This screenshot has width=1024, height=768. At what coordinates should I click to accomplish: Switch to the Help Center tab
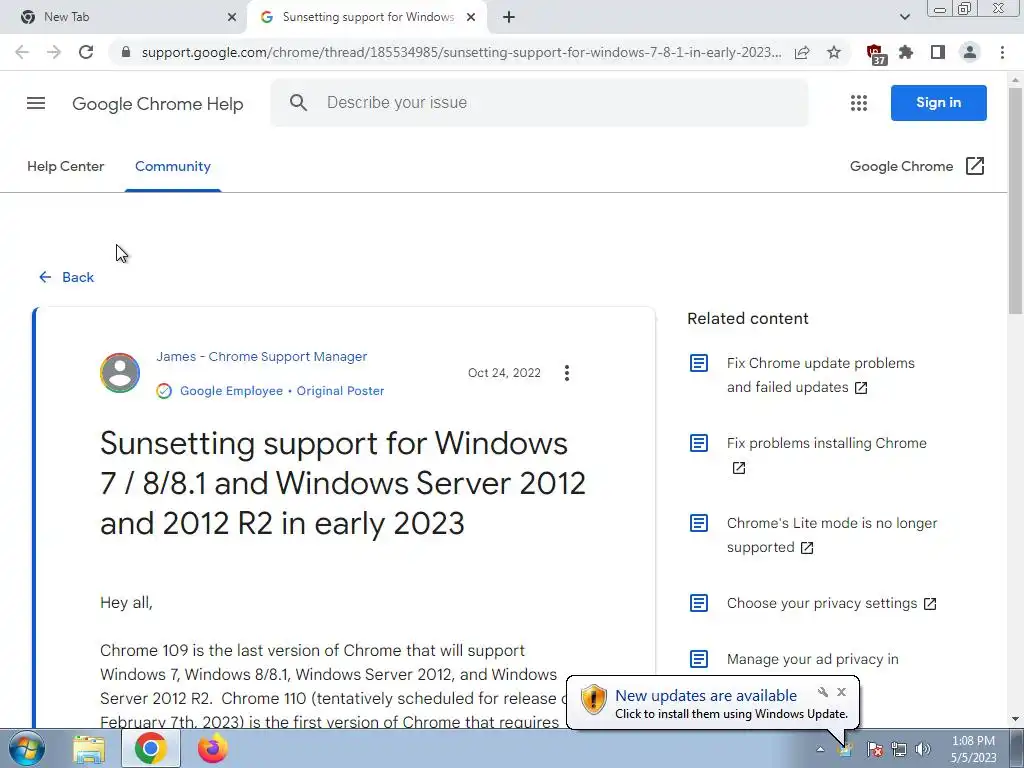[x=65, y=167]
